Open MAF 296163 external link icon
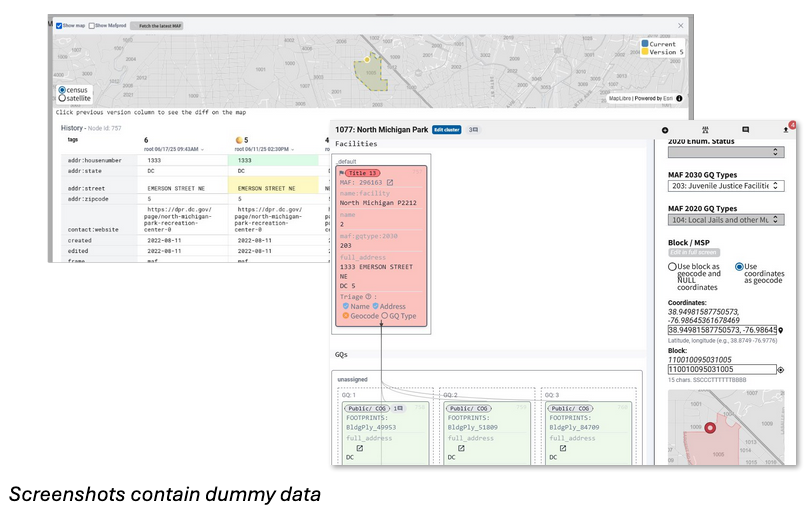Screen dimensions: 809x515 click(390, 183)
